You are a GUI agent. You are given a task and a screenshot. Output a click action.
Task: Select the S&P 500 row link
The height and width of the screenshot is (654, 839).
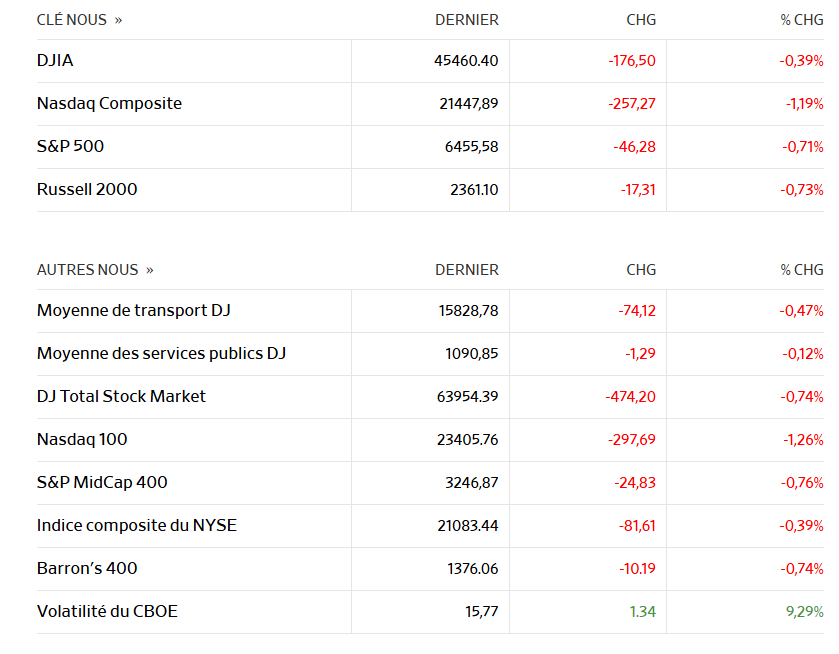[x=70, y=147]
